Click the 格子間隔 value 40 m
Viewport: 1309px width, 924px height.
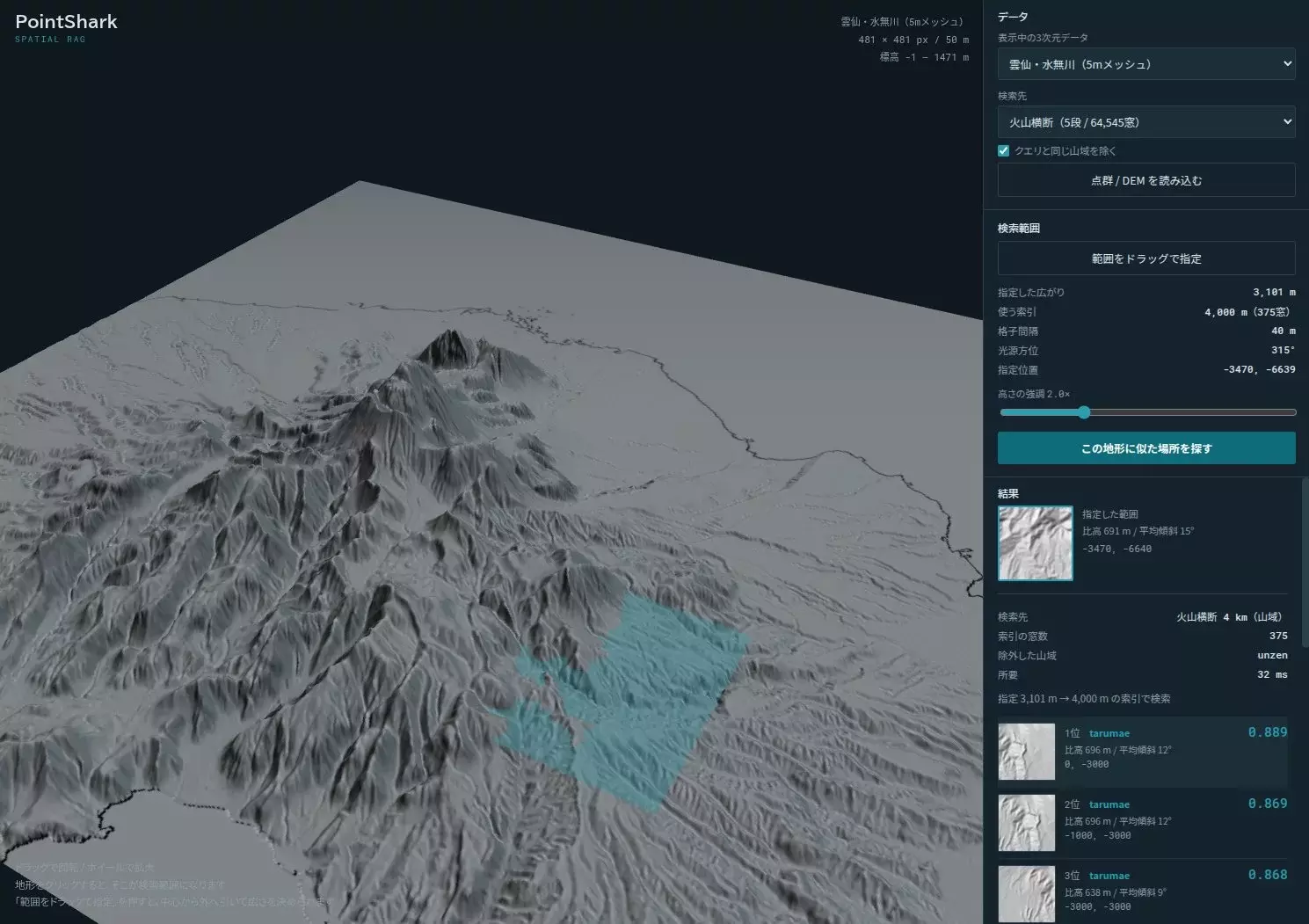coord(1284,331)
